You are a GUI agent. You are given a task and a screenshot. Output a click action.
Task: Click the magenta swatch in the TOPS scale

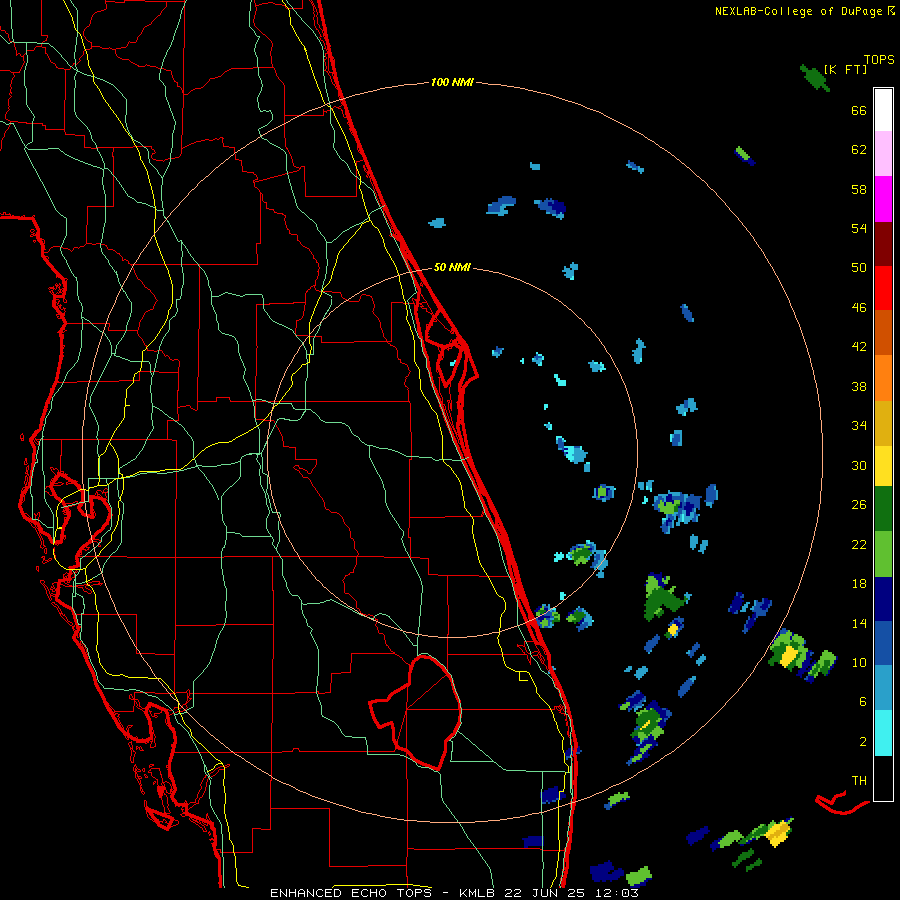coord(883,199)
